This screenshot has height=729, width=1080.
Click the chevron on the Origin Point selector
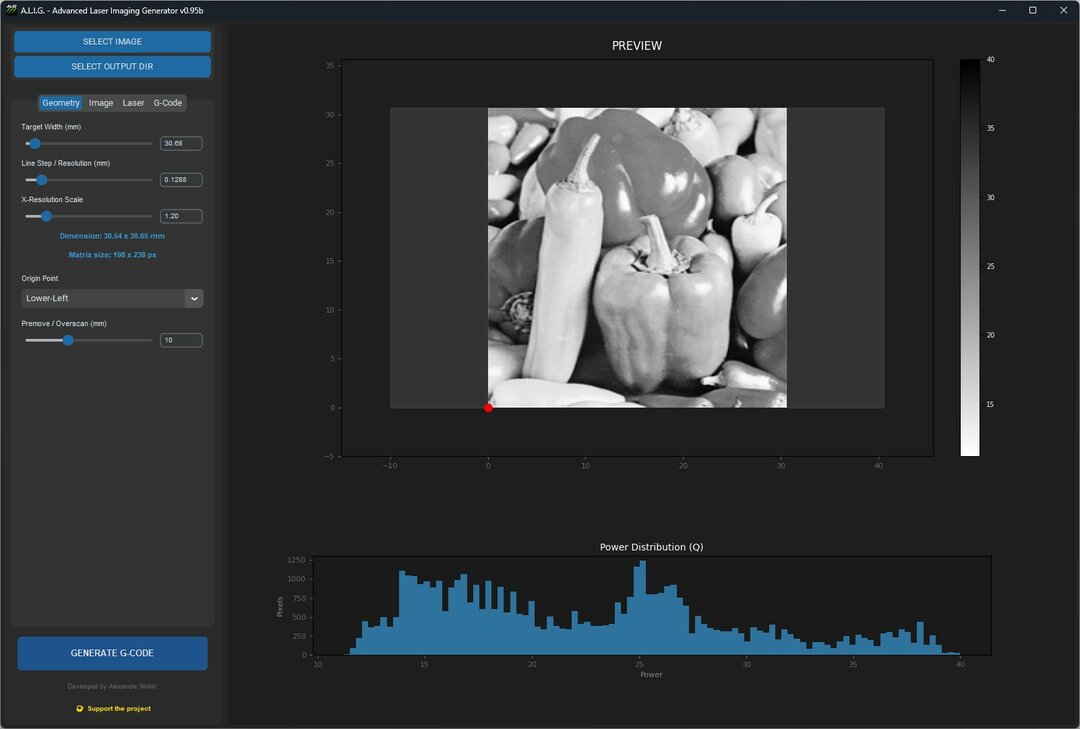[195, 298]
